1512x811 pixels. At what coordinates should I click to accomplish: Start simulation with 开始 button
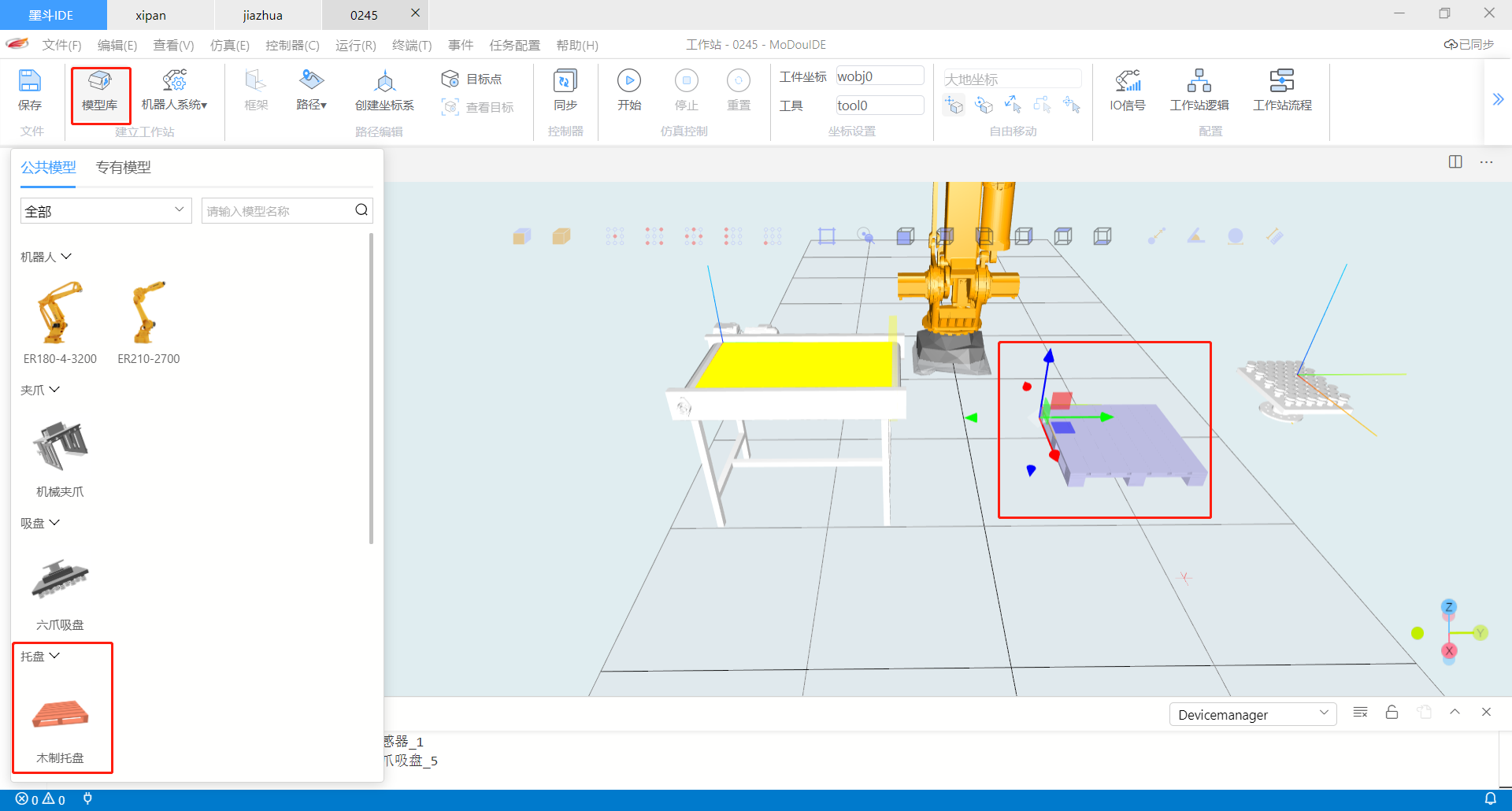point(628,81)
